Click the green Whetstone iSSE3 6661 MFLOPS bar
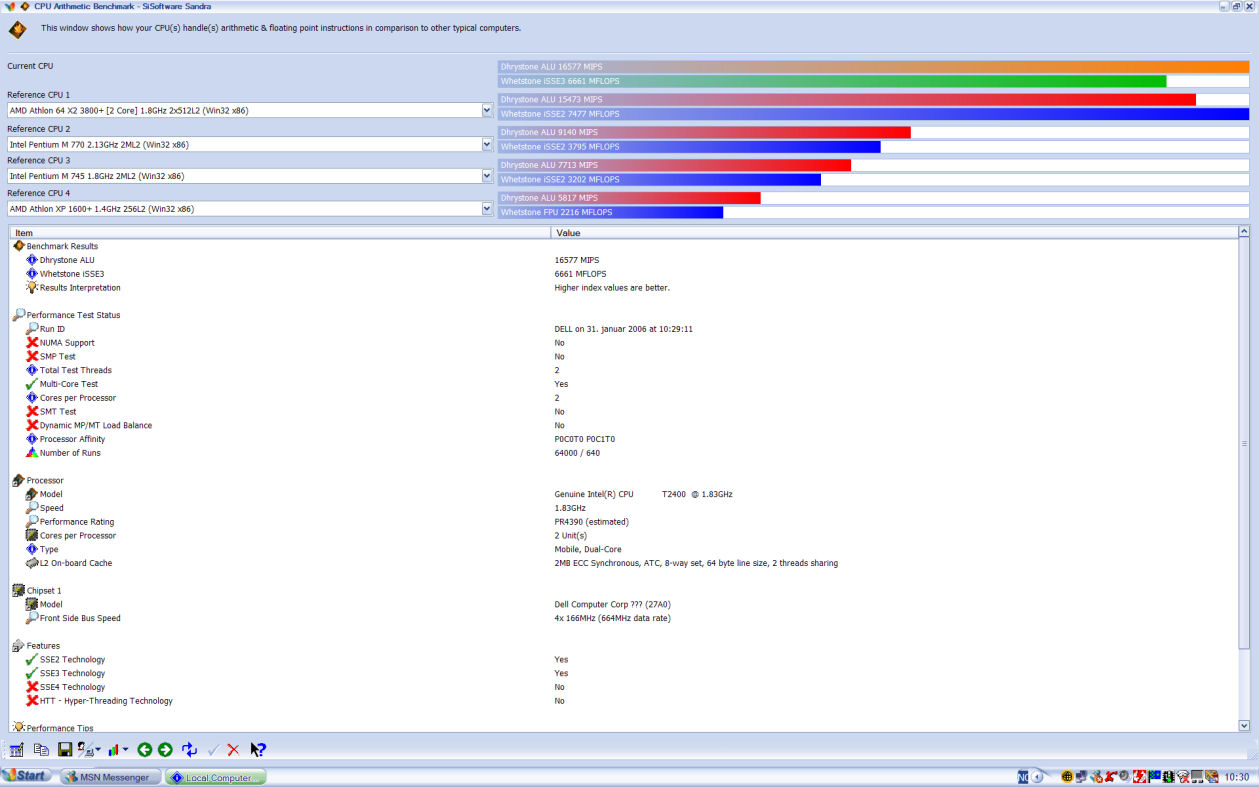 tap(832, 81)
